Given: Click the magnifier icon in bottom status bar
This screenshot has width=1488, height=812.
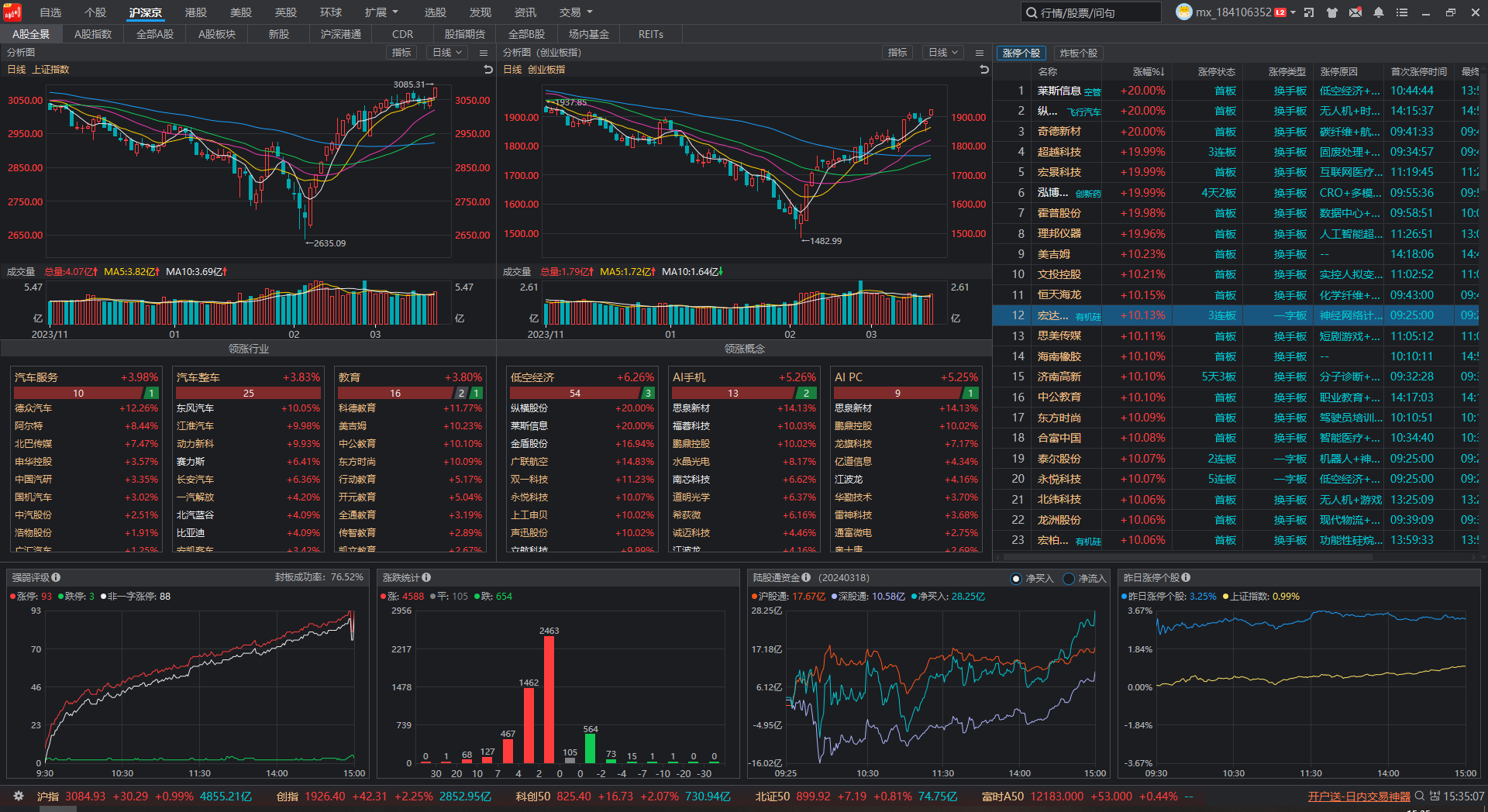Looking at the screenshot, I should 1420,796.
